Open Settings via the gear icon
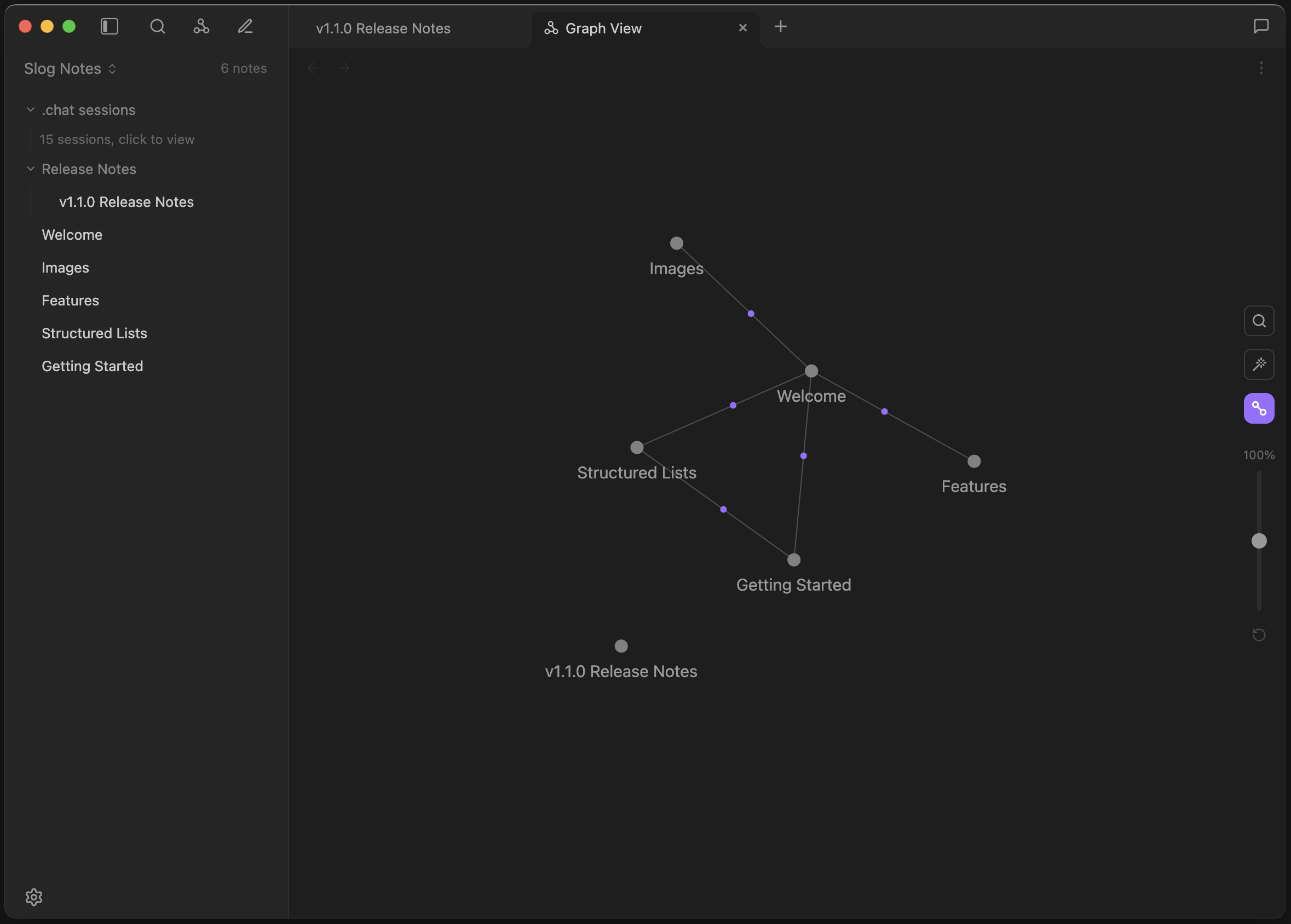This screenshot has width=1291, height=924. click(x=34, y=897)
